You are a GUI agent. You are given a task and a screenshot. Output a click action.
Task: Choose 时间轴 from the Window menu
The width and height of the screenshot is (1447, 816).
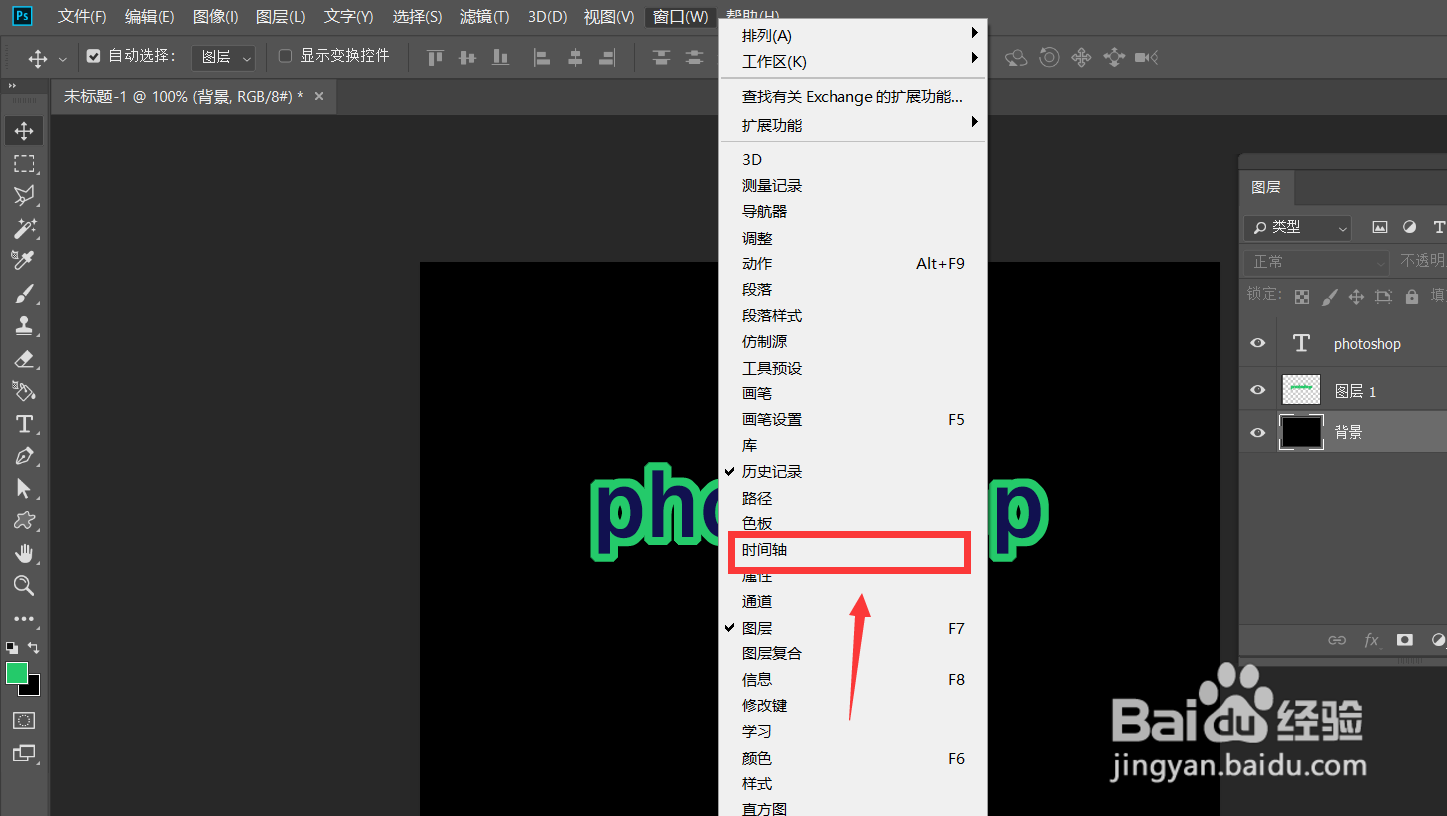point(853,550)
